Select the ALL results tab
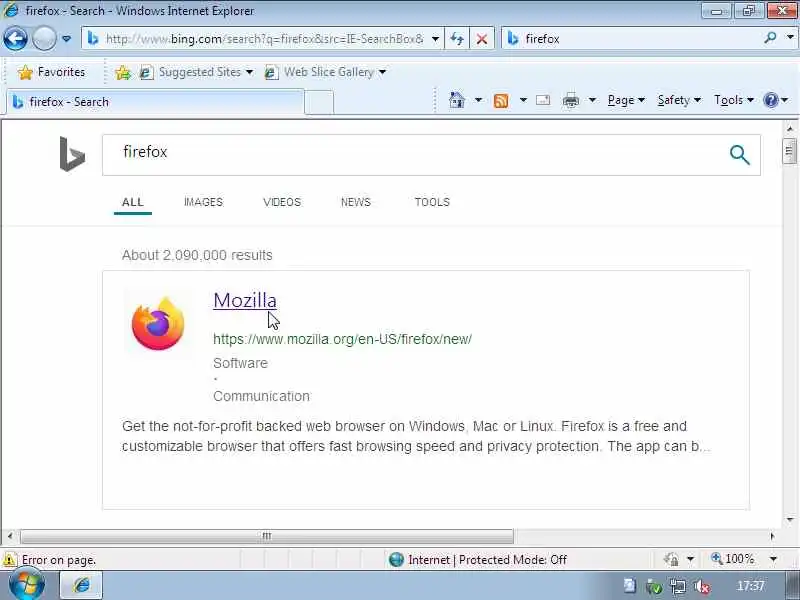The width and height of the screenshot is (800, 600). tap(133, 202)
